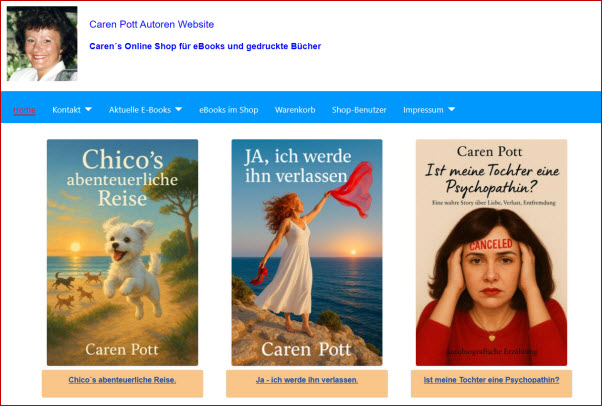Open the Home navigation link
Viewport: 602px width, 406px height.
click(25, 110)
